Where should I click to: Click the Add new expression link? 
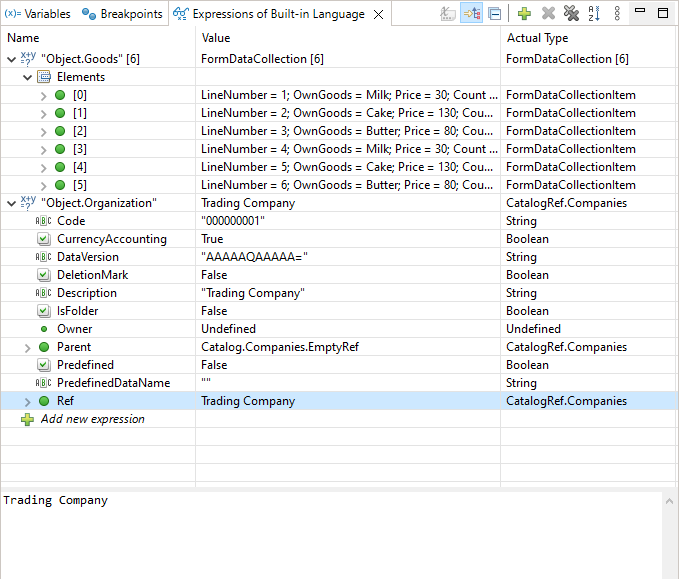tap(92, 419)
